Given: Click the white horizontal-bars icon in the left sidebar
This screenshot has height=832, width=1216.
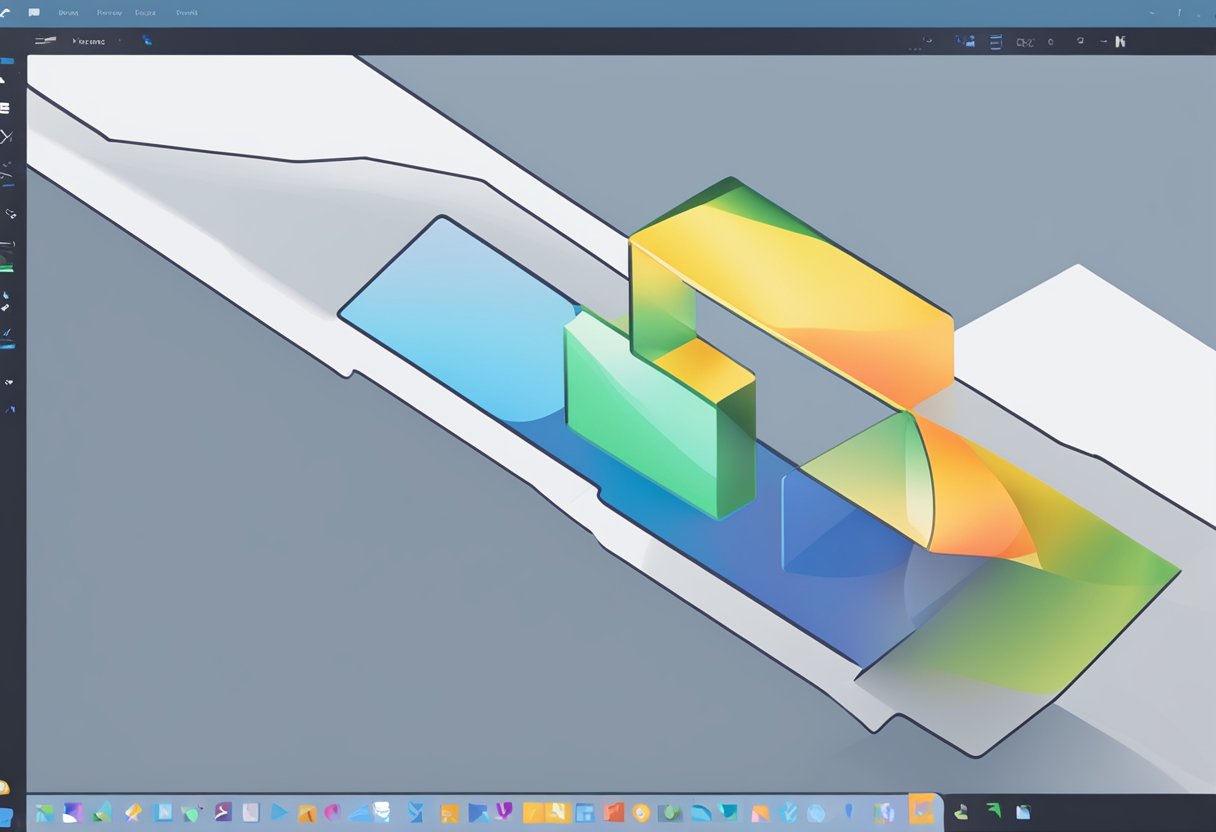Looking at the screenshot, I should point(5,107).
